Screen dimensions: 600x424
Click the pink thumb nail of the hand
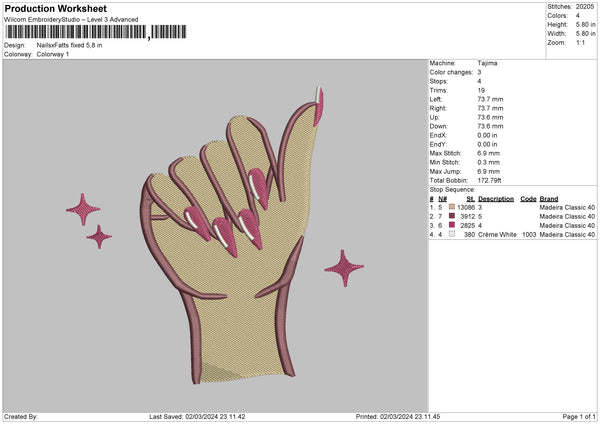coord(318,107)
